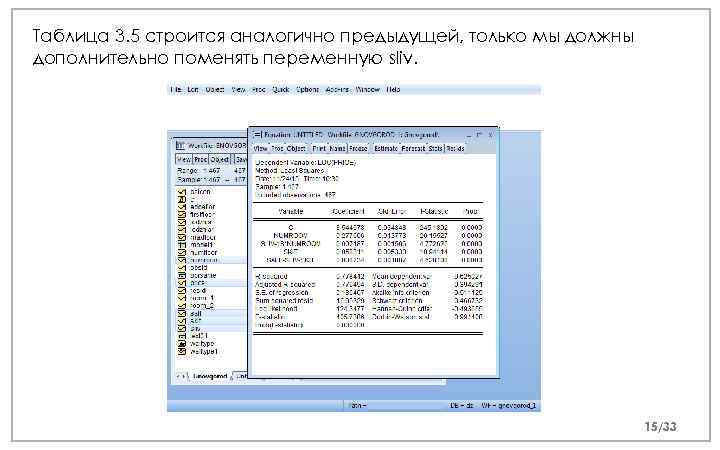Click the series icon beside firstfloor

[182, 214]
